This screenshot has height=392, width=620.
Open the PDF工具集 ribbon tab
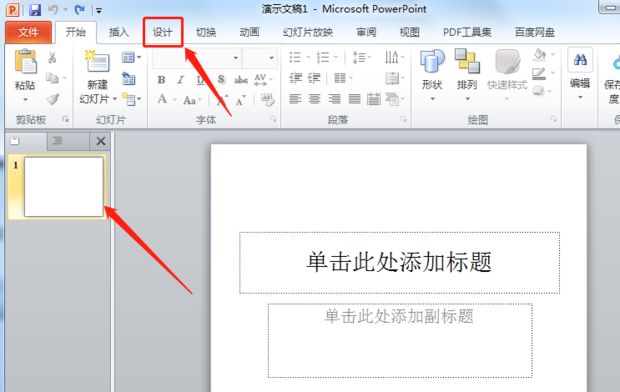pos(467,32)
